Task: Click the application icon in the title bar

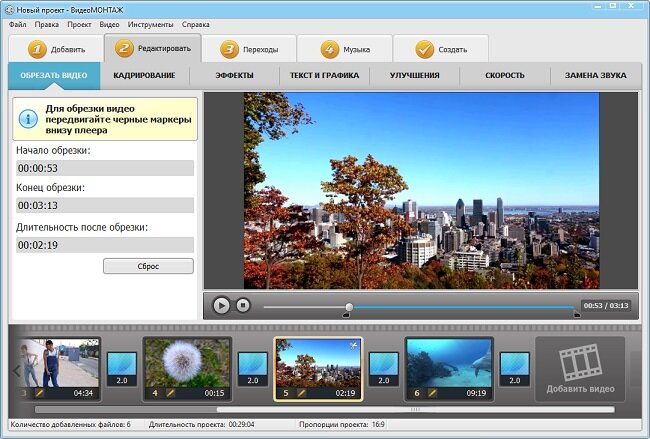Action: pos(9,9)
